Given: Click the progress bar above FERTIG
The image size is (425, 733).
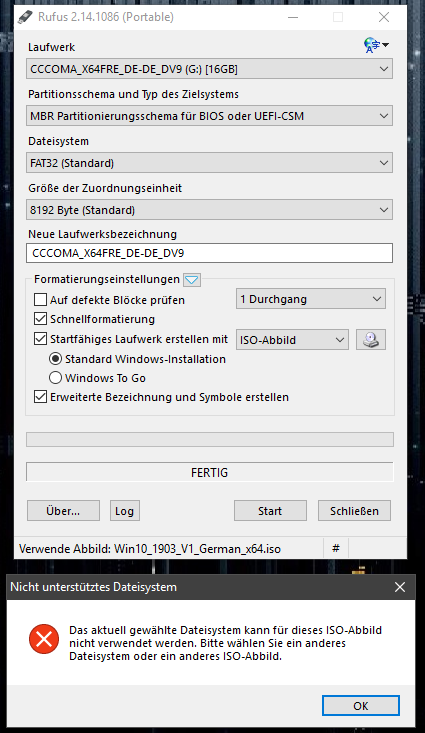Looking at the screenshot, I should 209,440.
